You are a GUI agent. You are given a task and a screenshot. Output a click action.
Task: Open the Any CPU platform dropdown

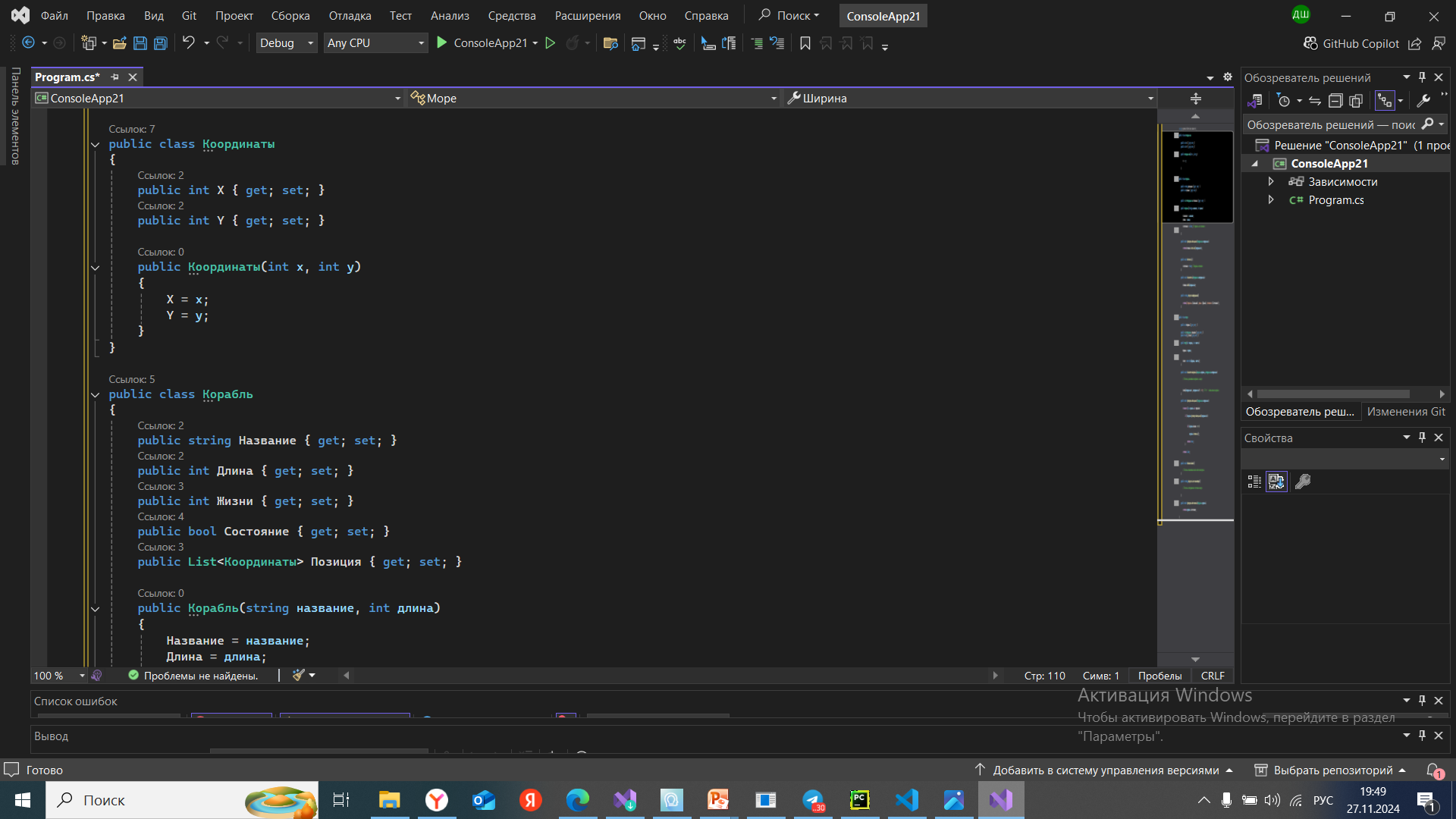pyautogui.click(x=375, y=43)
